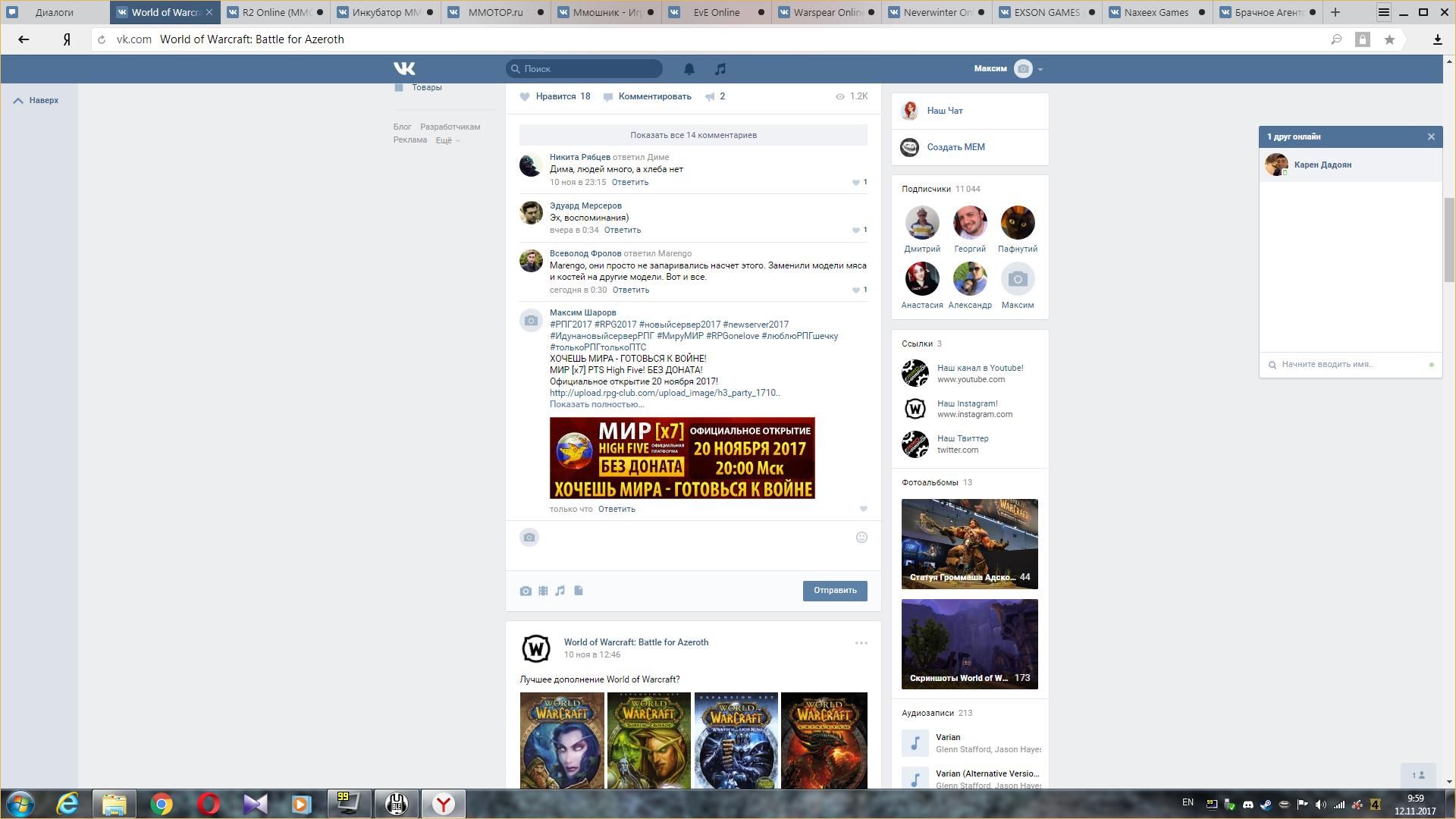Attach photo using camera icon below comment box
Viewport: 1456px width, 819px height.
tap(526, 591)
